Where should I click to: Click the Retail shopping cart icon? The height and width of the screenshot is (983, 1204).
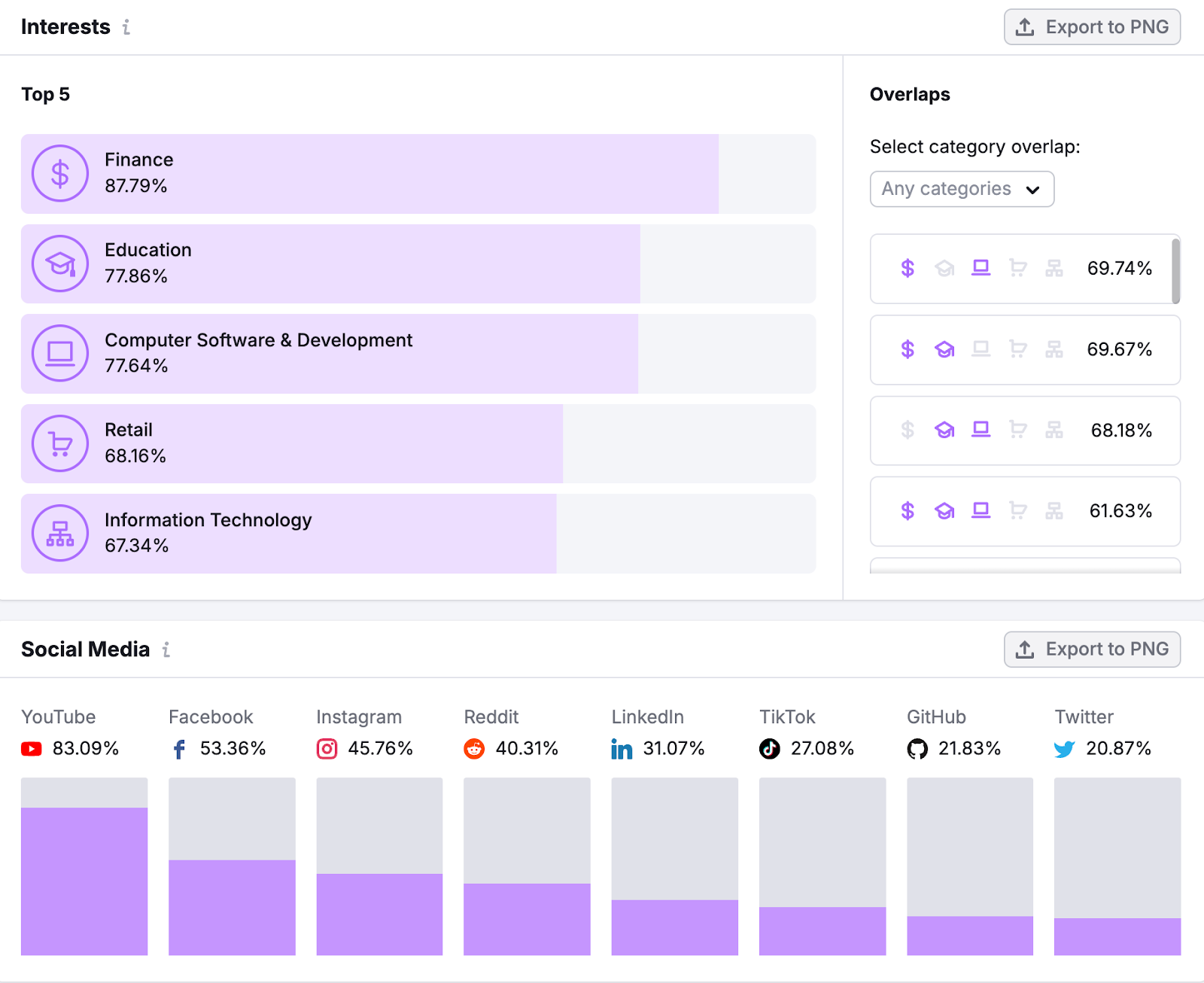pyautogui.click(x=59, y=443)
